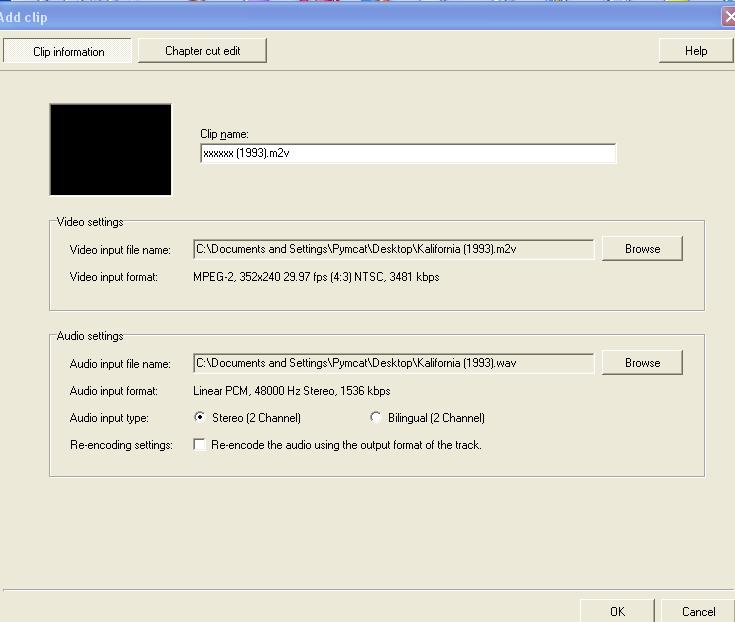735x622 pixels.
Task: Browse for the audio input file
Action: (642, 362)
